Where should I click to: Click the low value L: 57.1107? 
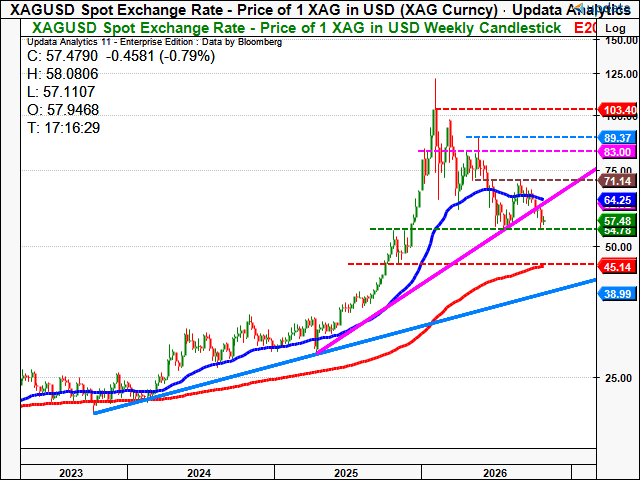(61, 92)
